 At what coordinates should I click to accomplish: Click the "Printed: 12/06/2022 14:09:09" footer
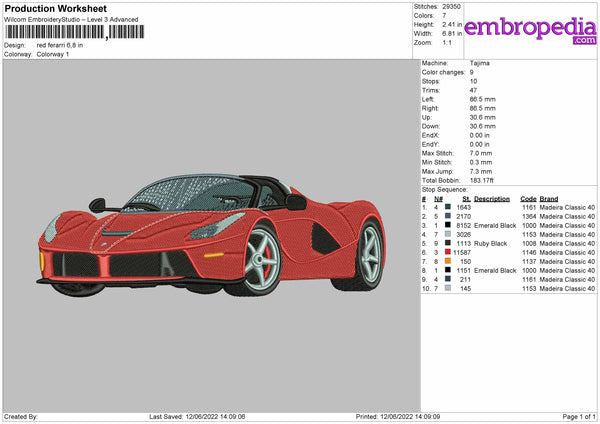pyautogui.click(x=398, y=416)
